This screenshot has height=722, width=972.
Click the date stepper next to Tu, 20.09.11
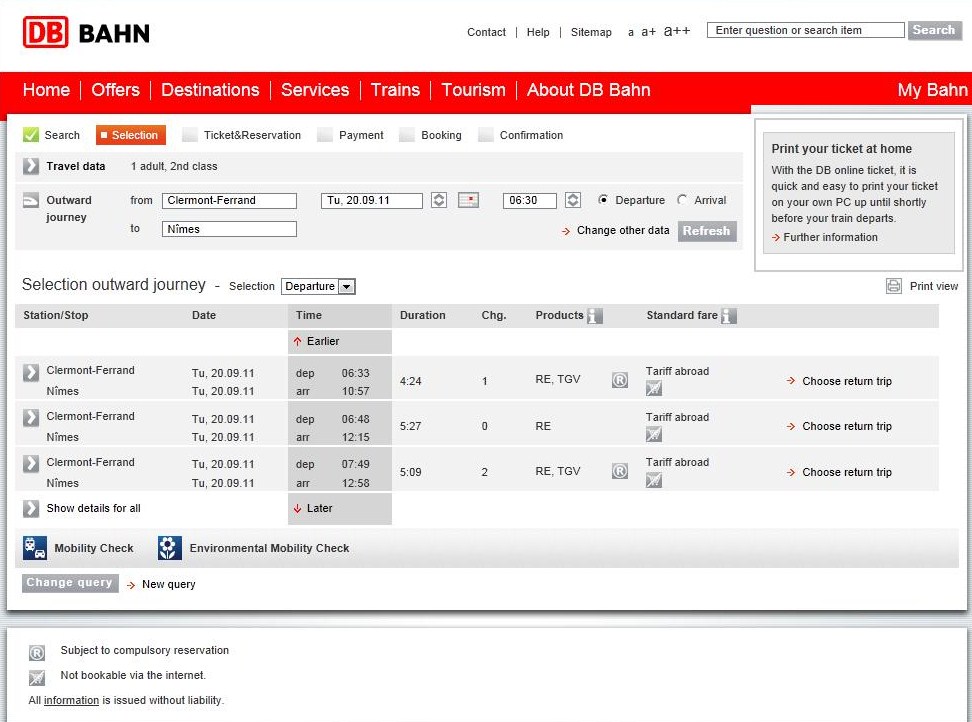tap(439, 200)
